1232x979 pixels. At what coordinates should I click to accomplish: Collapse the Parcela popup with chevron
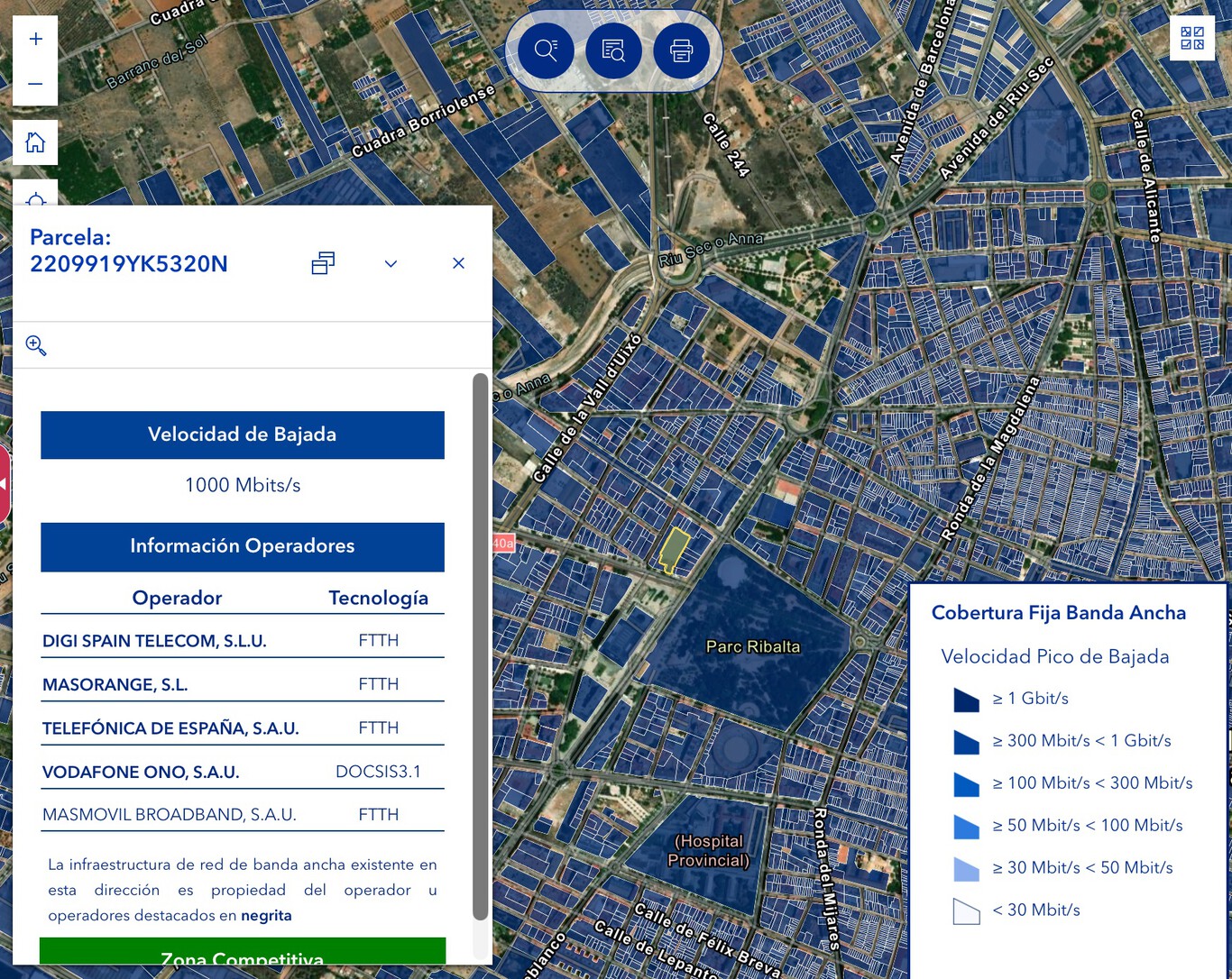(x=391, y=263)
